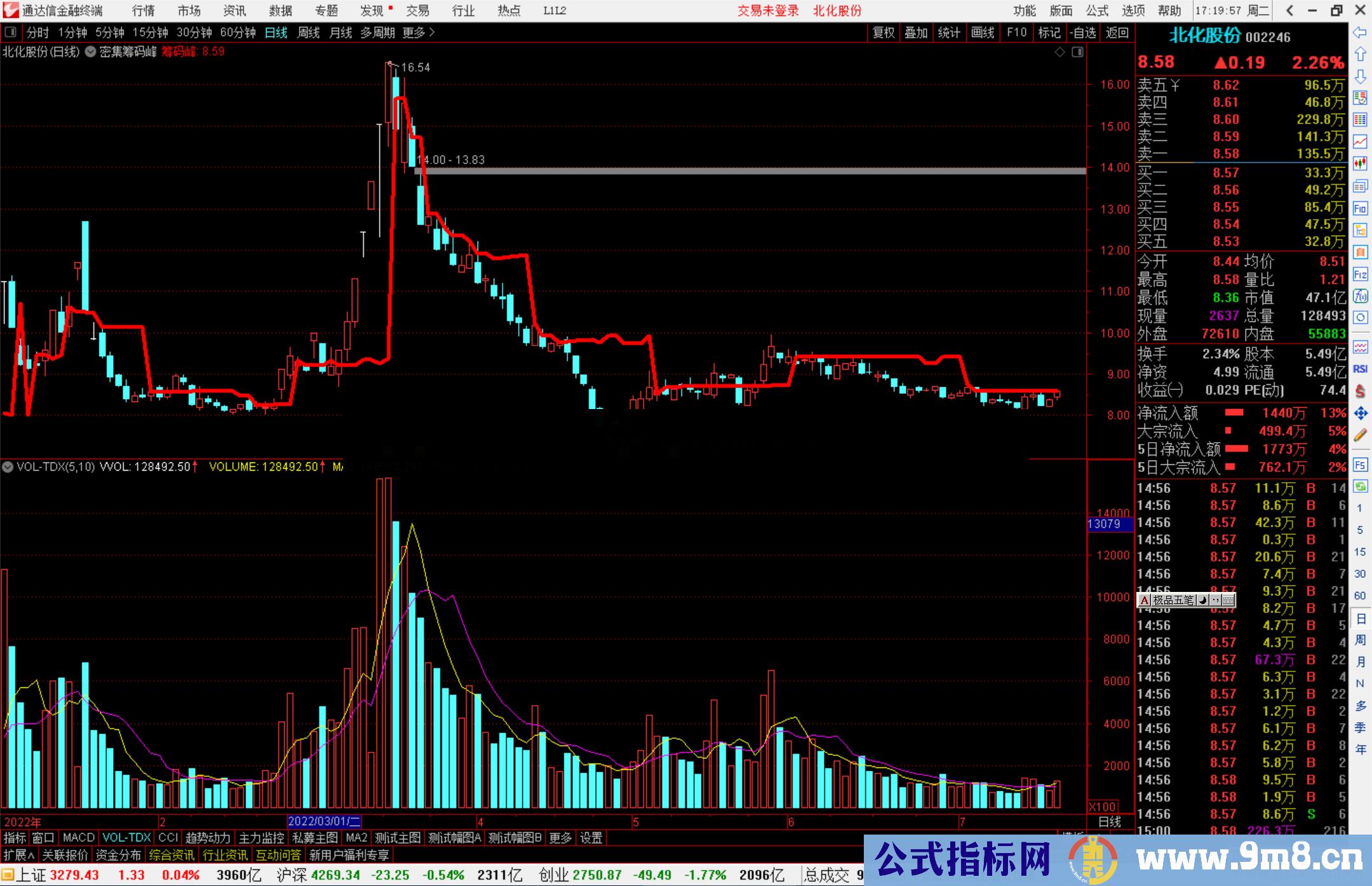Click the 交易未登录 login link
The height and width of the screenshot is (886, 1372).
768,11
